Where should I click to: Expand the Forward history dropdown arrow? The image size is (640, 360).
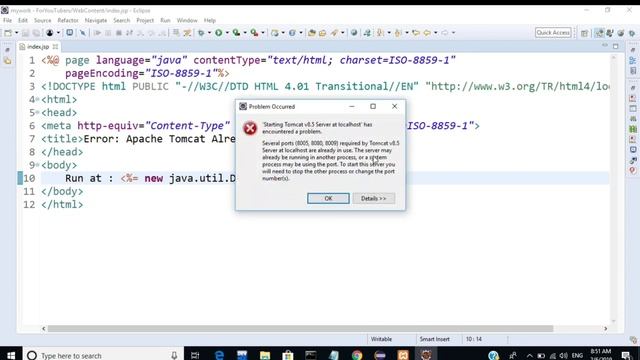click(x=453, y=33)
